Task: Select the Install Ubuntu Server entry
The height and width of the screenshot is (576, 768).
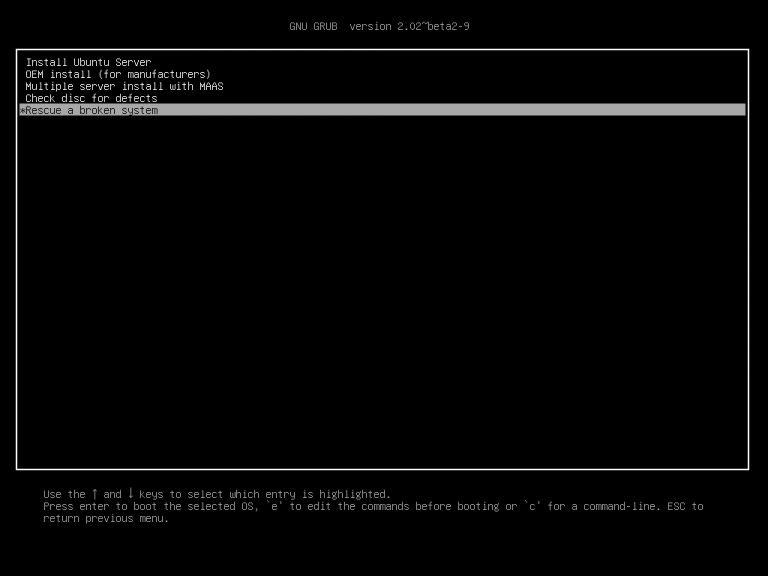Action: pos(382,62)
